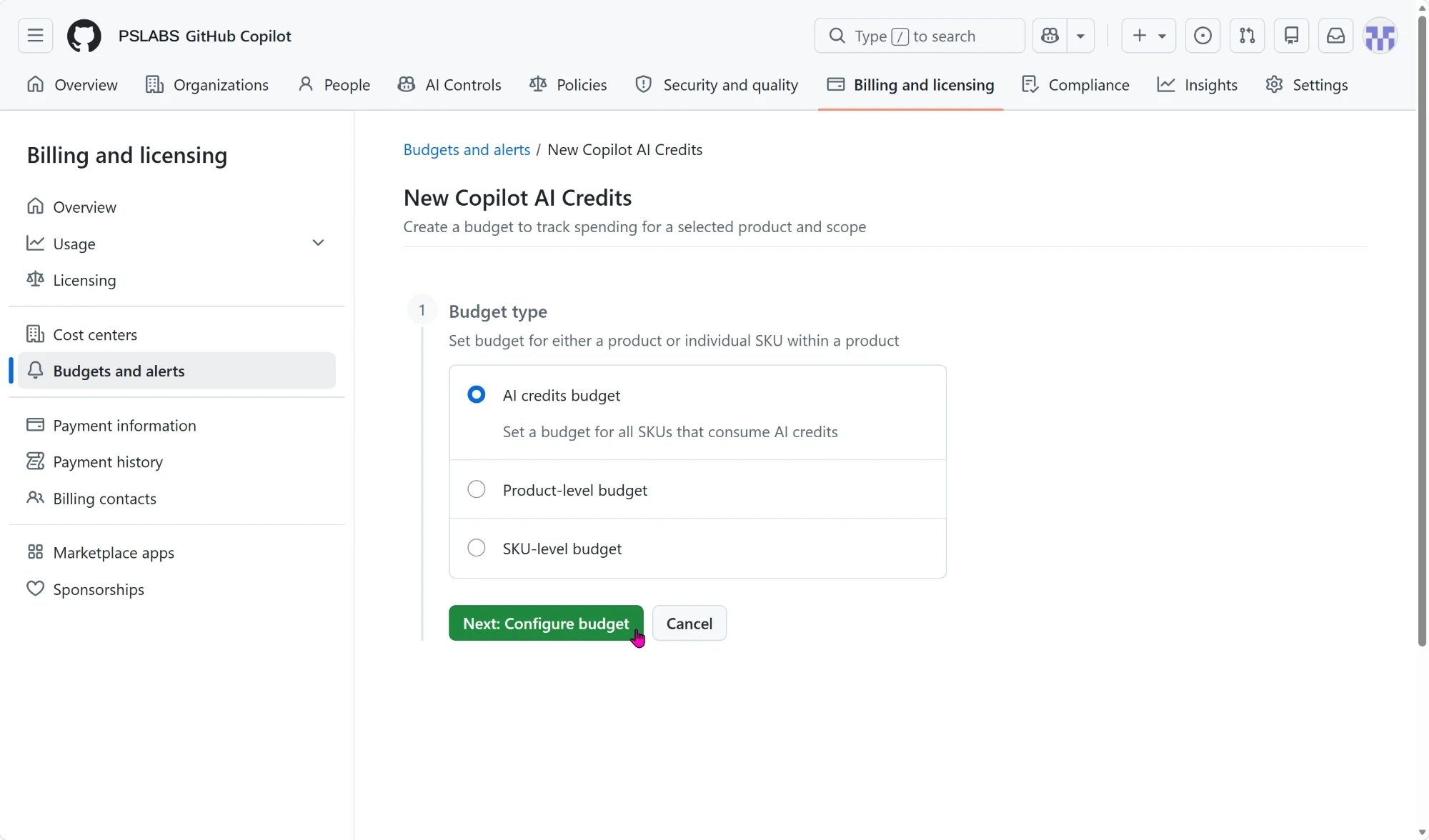Click the PSLABS GitHub Copilot enterprise name
Viewport: 1429px width, 840px height.
point(205,36)
